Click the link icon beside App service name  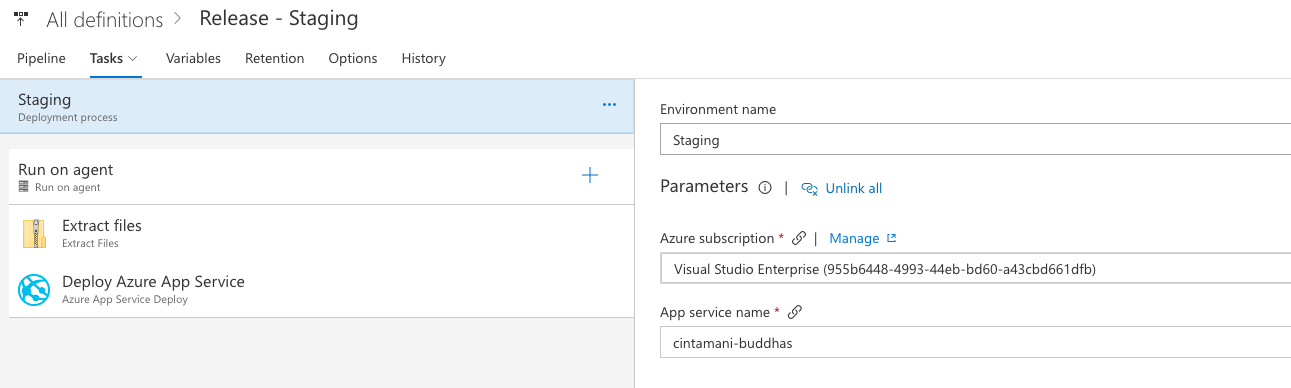(x=795, y=312)
